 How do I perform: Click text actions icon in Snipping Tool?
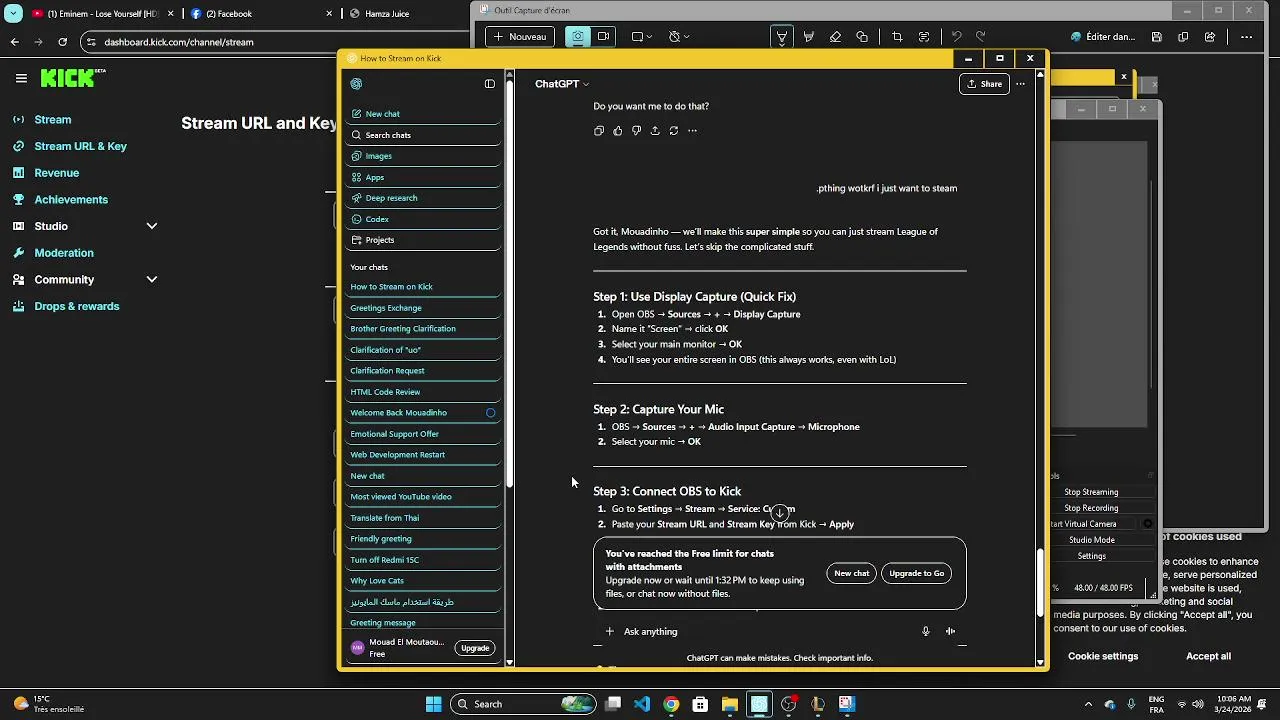point(924,37)
